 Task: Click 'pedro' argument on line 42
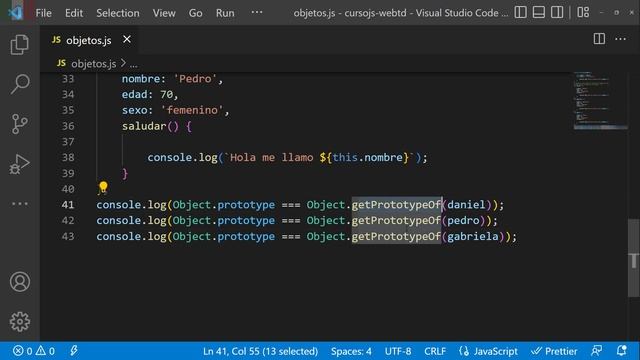tap(463, 220)
